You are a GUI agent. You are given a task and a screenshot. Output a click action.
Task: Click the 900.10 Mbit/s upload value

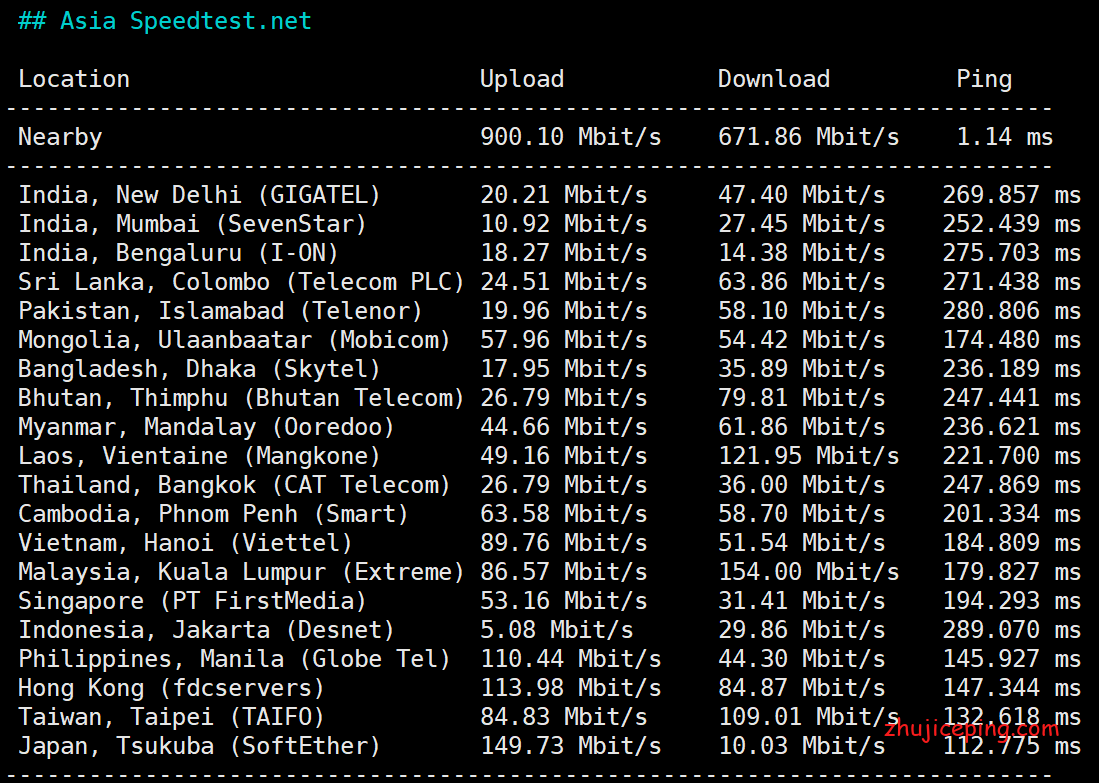[571, 137]
